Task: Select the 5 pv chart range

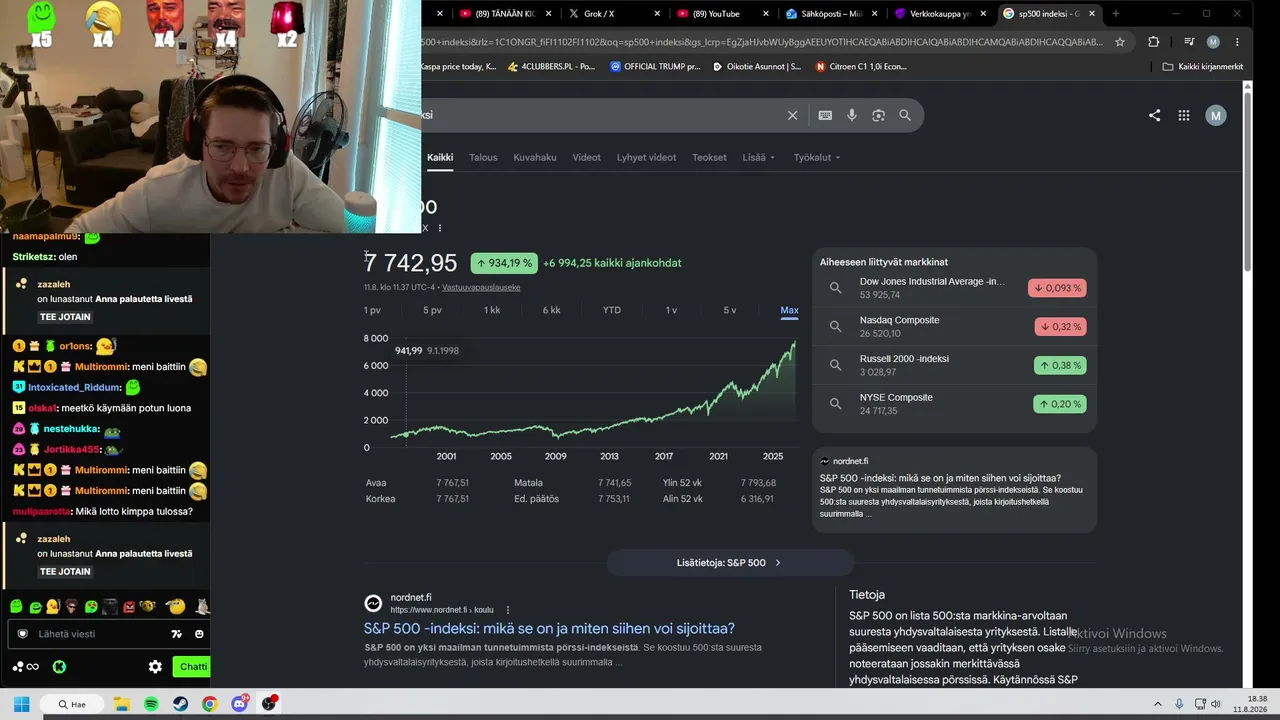Action: pyautogui.click(x=432, y=310)
